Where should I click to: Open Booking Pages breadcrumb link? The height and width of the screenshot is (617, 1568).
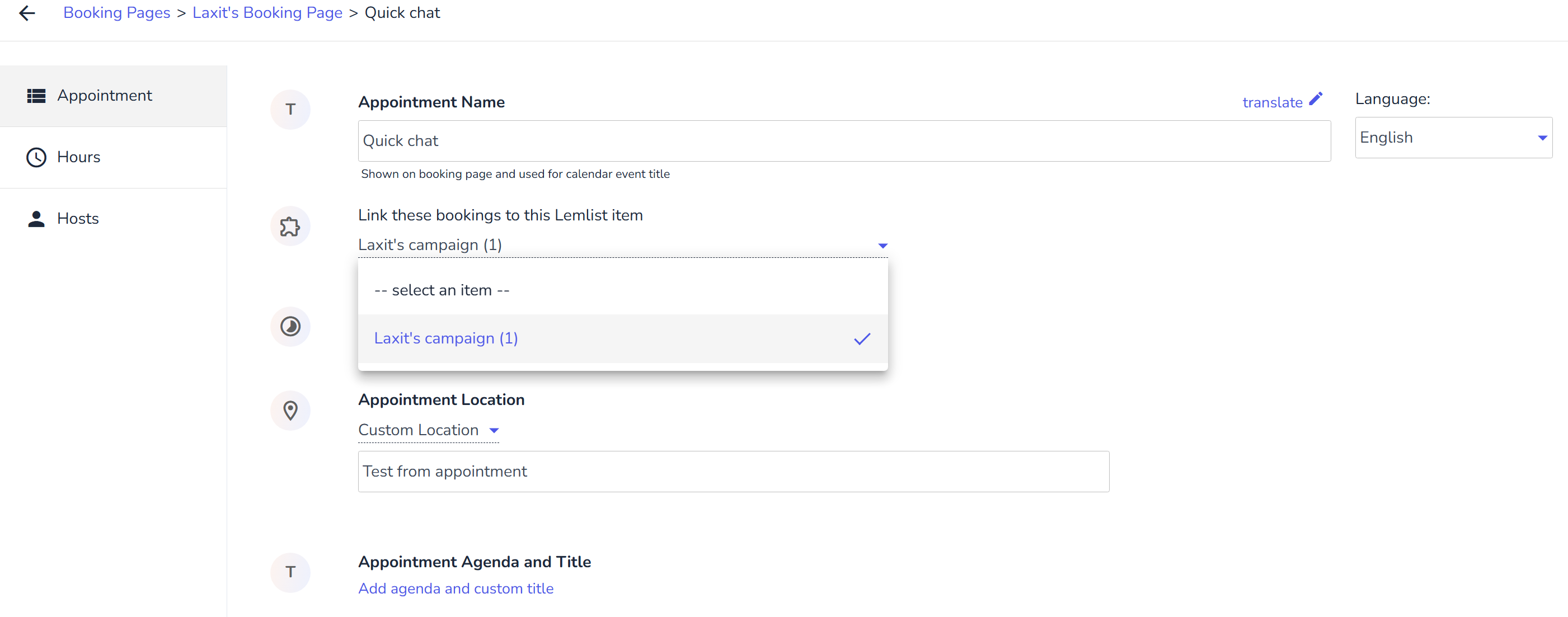coord(117,13)
